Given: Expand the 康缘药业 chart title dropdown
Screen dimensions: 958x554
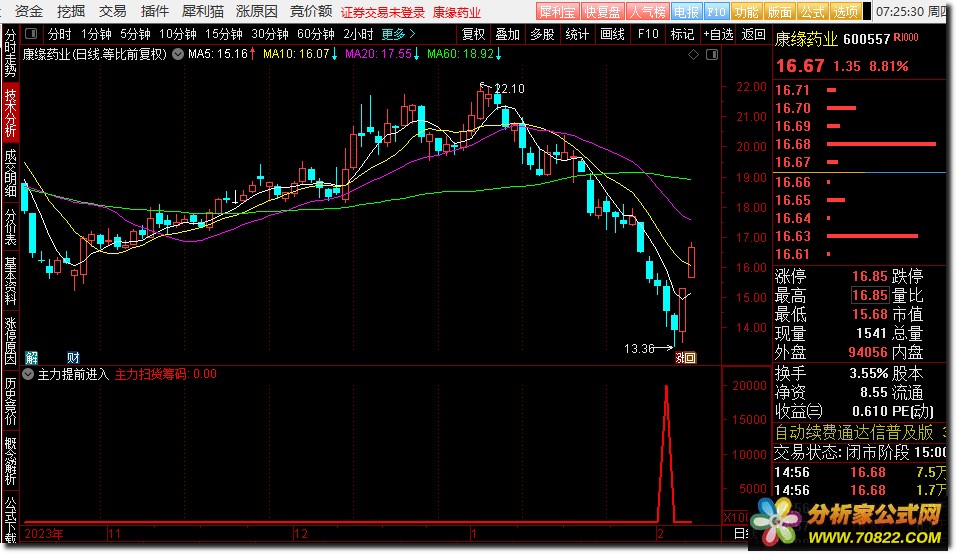Looking at the screenshot, I should click(178, 54).
